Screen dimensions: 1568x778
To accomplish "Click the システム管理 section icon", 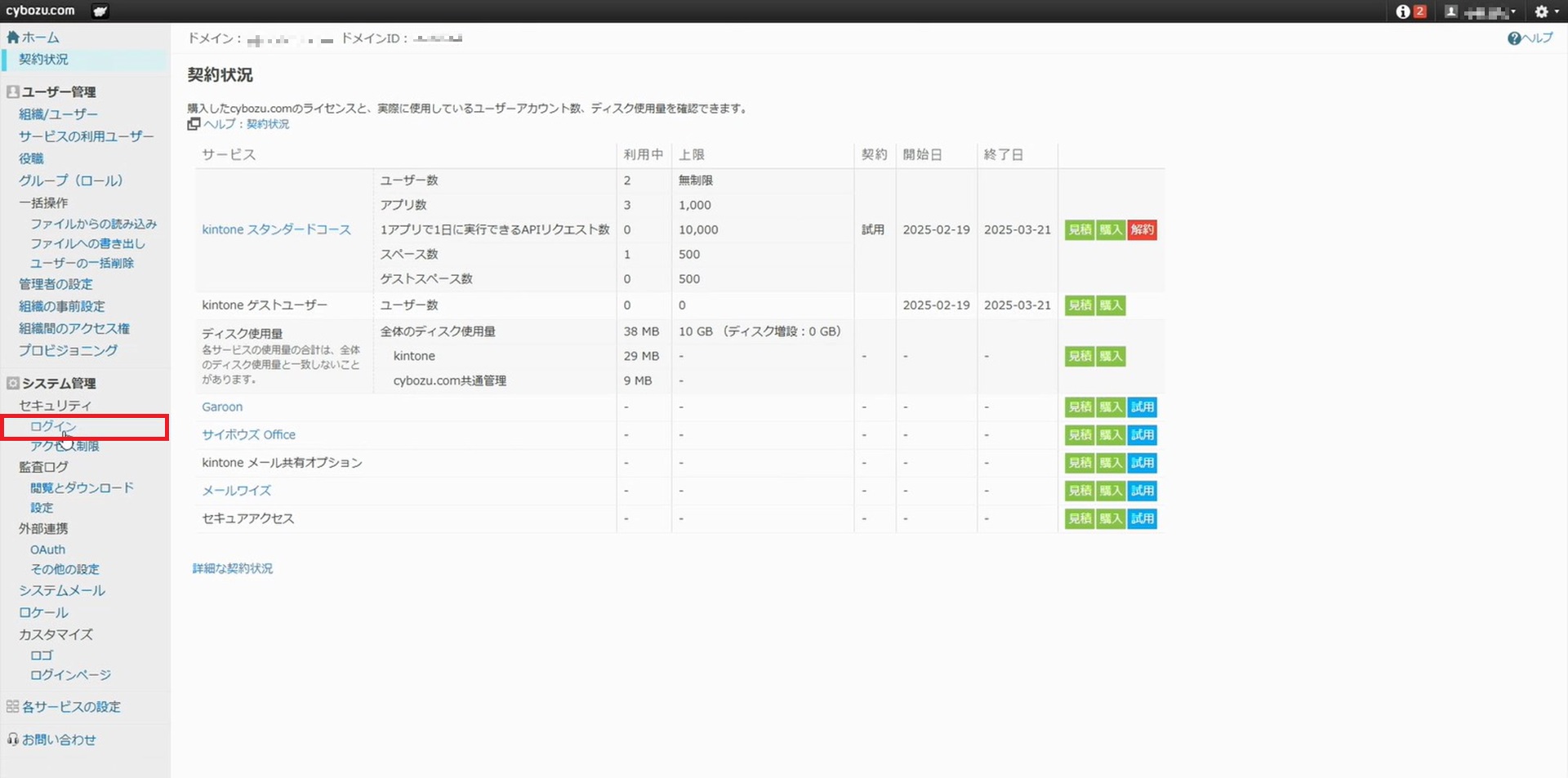I will (12, 383).
